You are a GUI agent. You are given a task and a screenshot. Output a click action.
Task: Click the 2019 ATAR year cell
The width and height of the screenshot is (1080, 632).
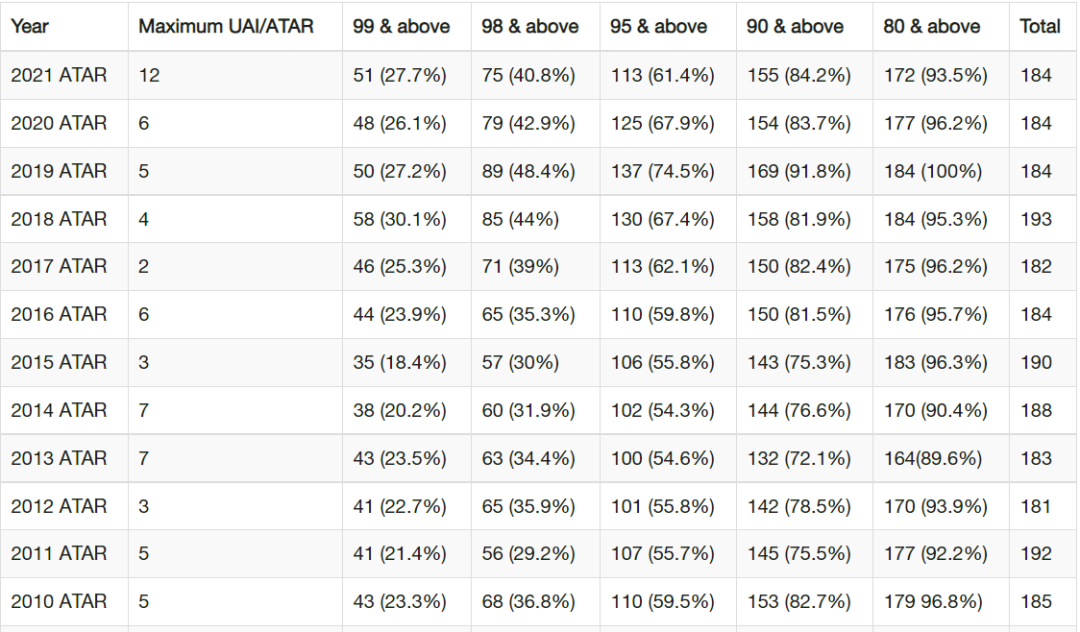point(59,171)
